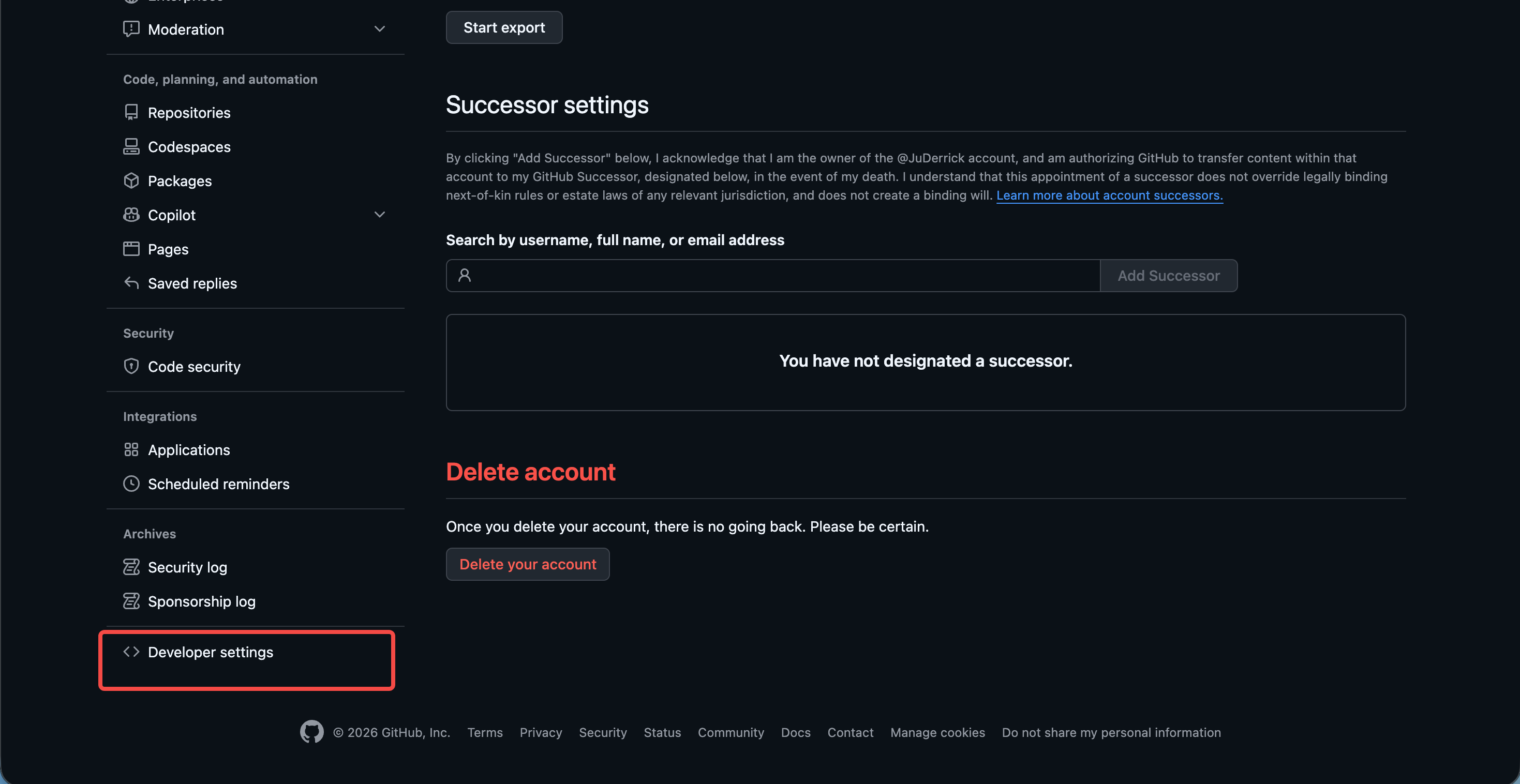This screenshot has width=1520, height=784.
Task: Expand the Moderation section chevron
Action: 379,29
